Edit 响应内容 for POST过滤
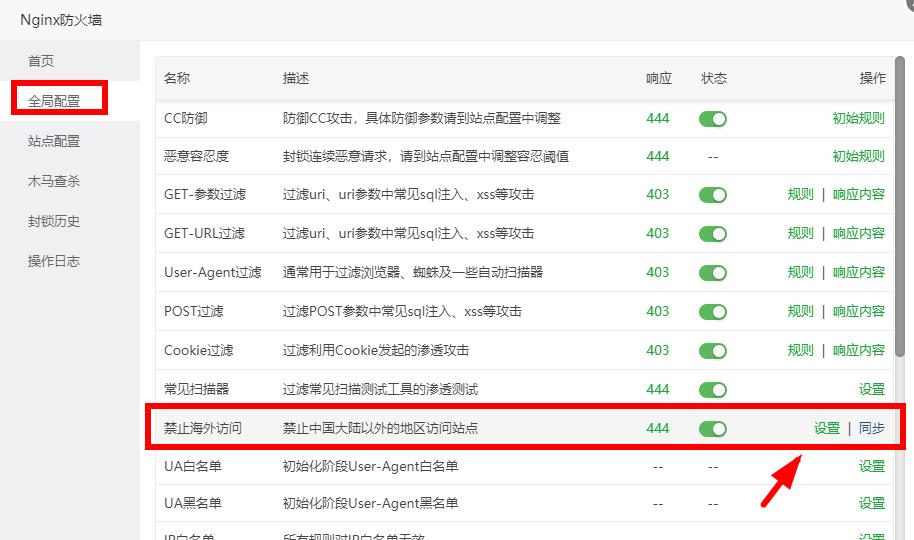Viewport: 914px width, 540px height. (x=859, y=311)
